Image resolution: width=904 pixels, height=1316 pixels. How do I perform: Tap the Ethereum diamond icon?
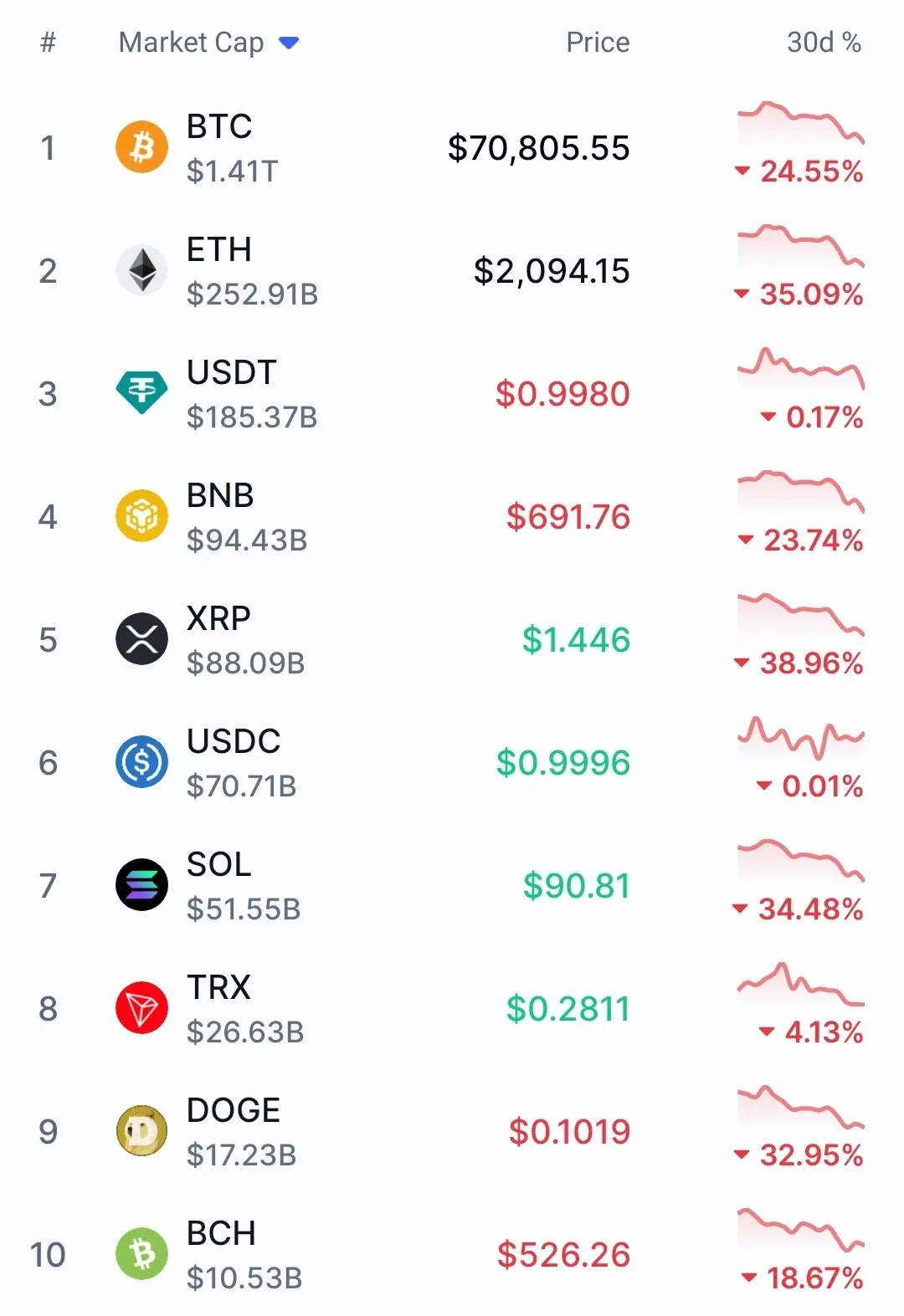pyautogui.click(x=141, y=270)
